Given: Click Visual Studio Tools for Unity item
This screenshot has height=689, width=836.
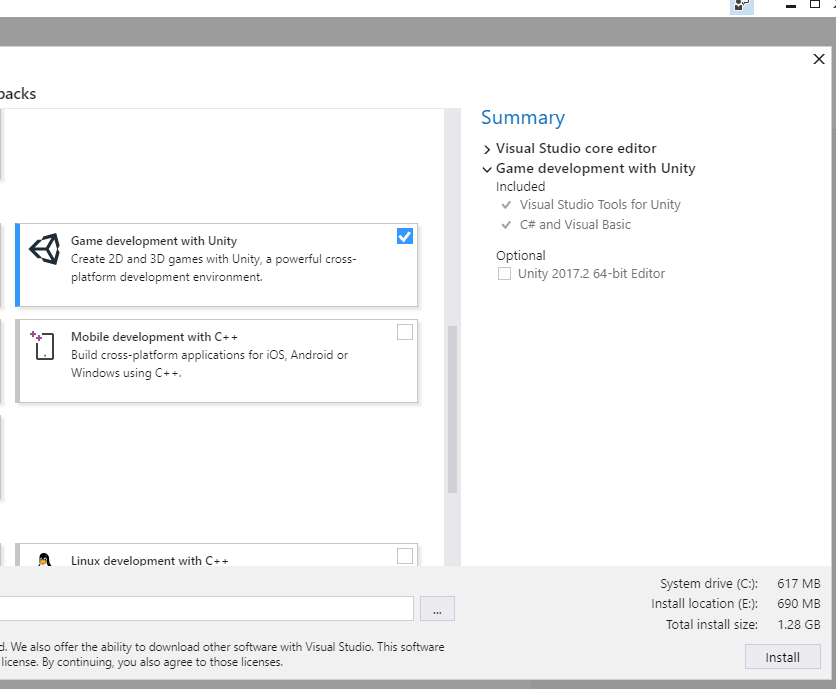Looking at the screenshot, I should point(600,205).
